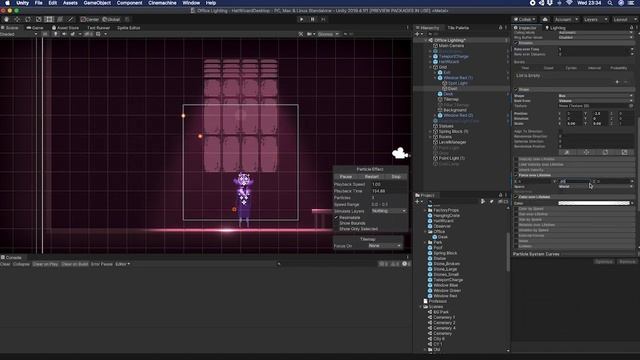Click the shape gizmo edit tool icon
Image resolution: width=640 pixels, height=360 pixels.
point(567,152)
